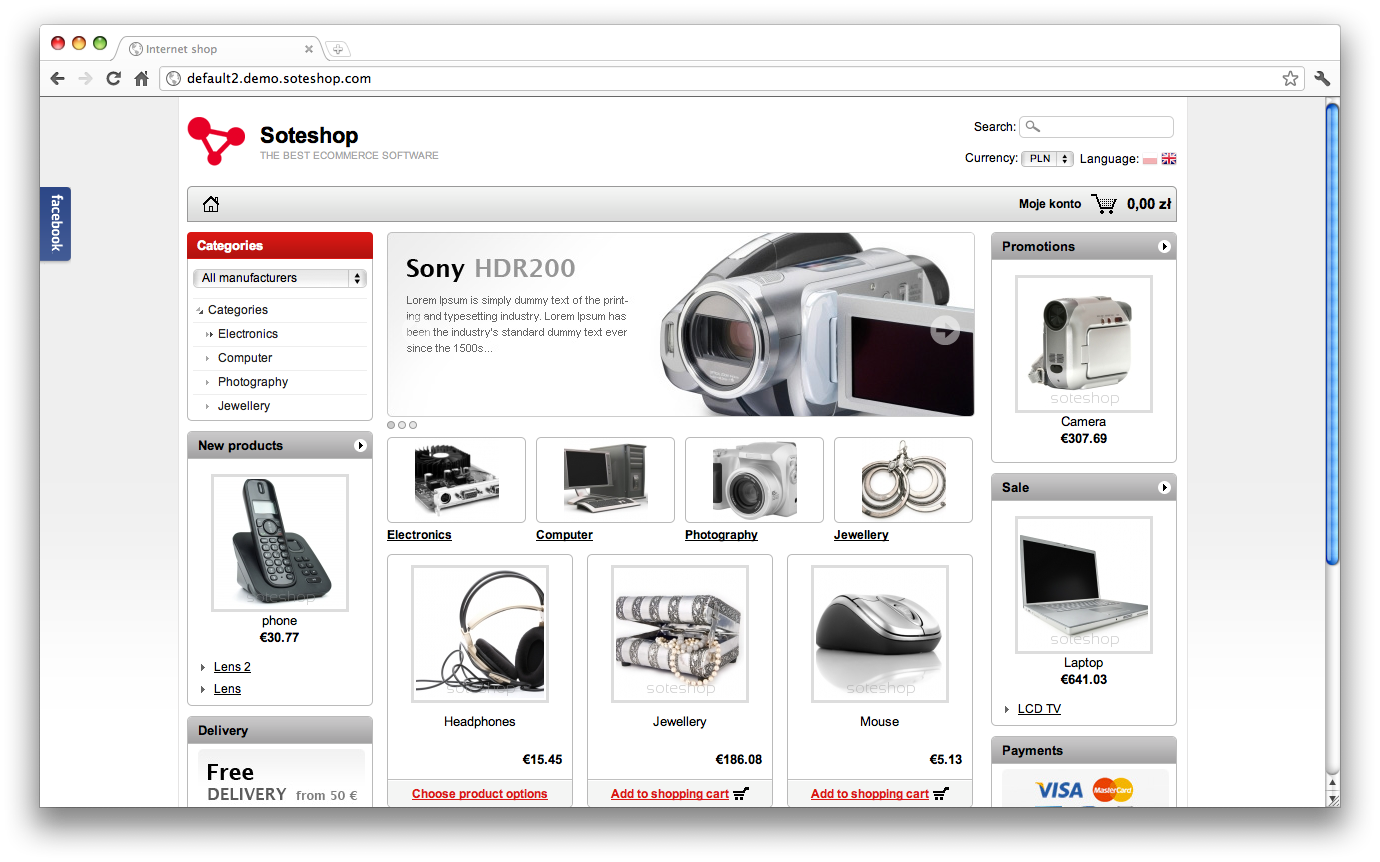The height and width of the screenshot is (862, 1380).
Task: Click the New products arrow icon
Action: [x=360, y=446]
